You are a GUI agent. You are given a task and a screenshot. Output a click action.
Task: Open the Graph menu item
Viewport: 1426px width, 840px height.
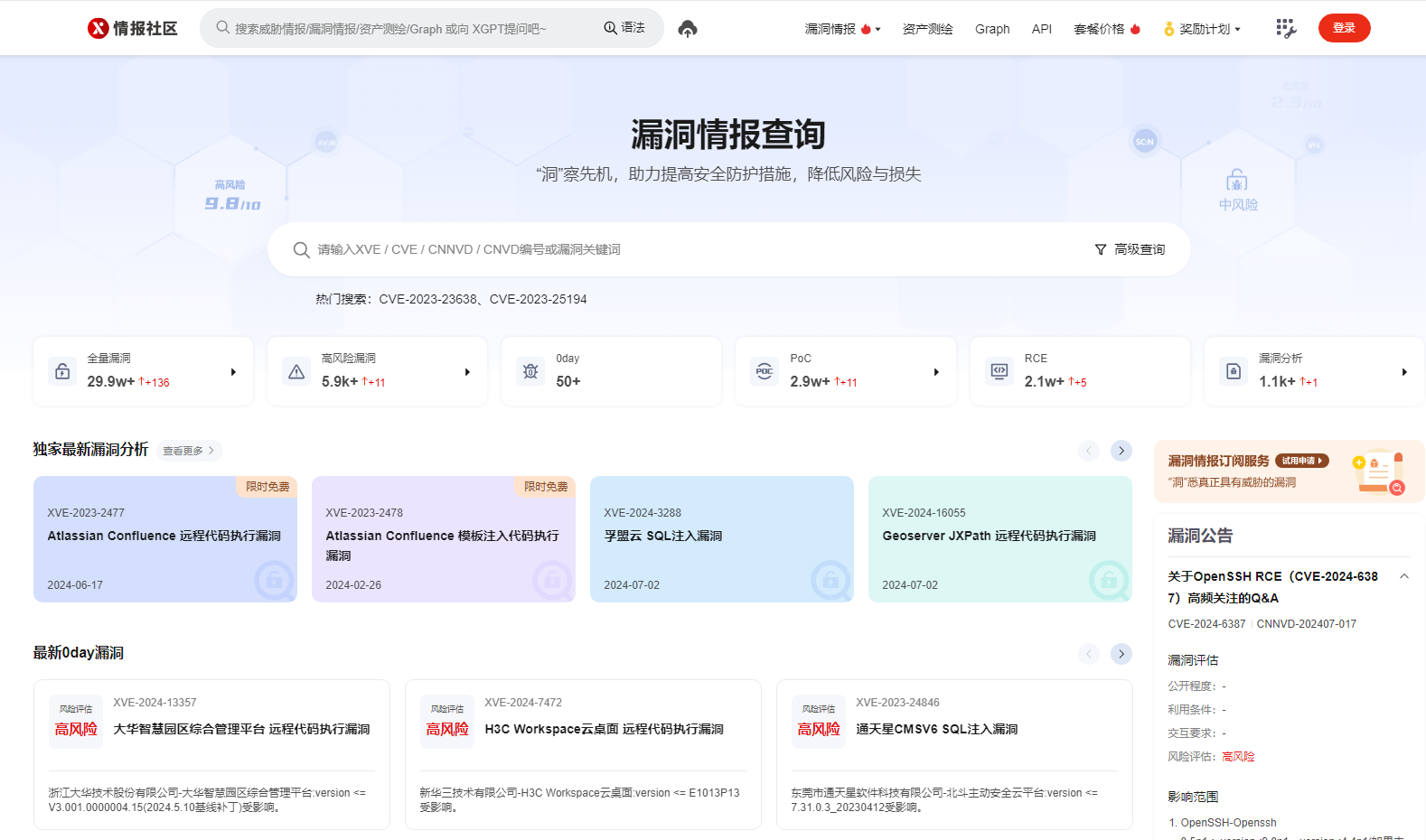[x=992, y=29]
